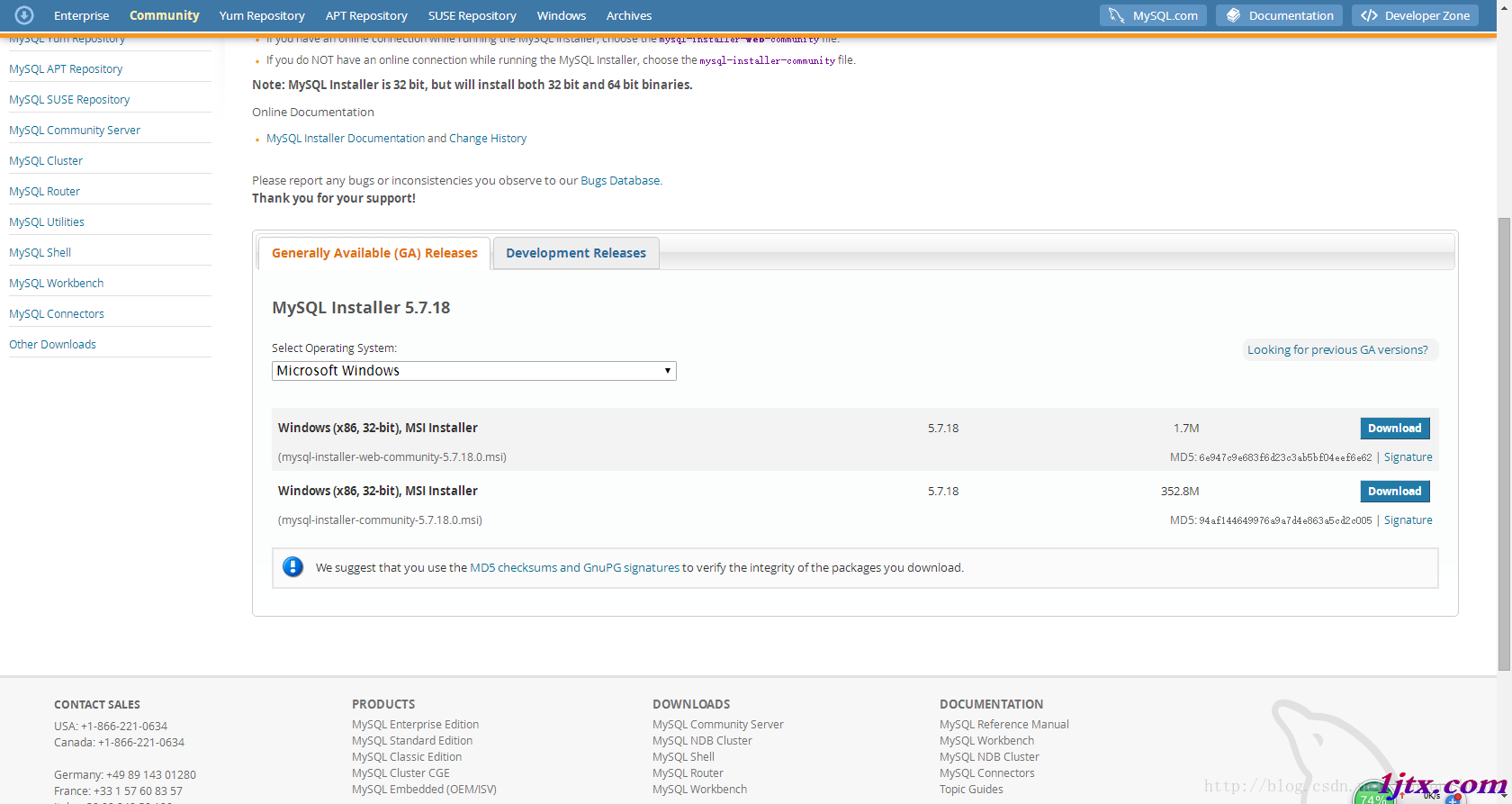Open Looking for previous GA versions link

[1337, 350]
